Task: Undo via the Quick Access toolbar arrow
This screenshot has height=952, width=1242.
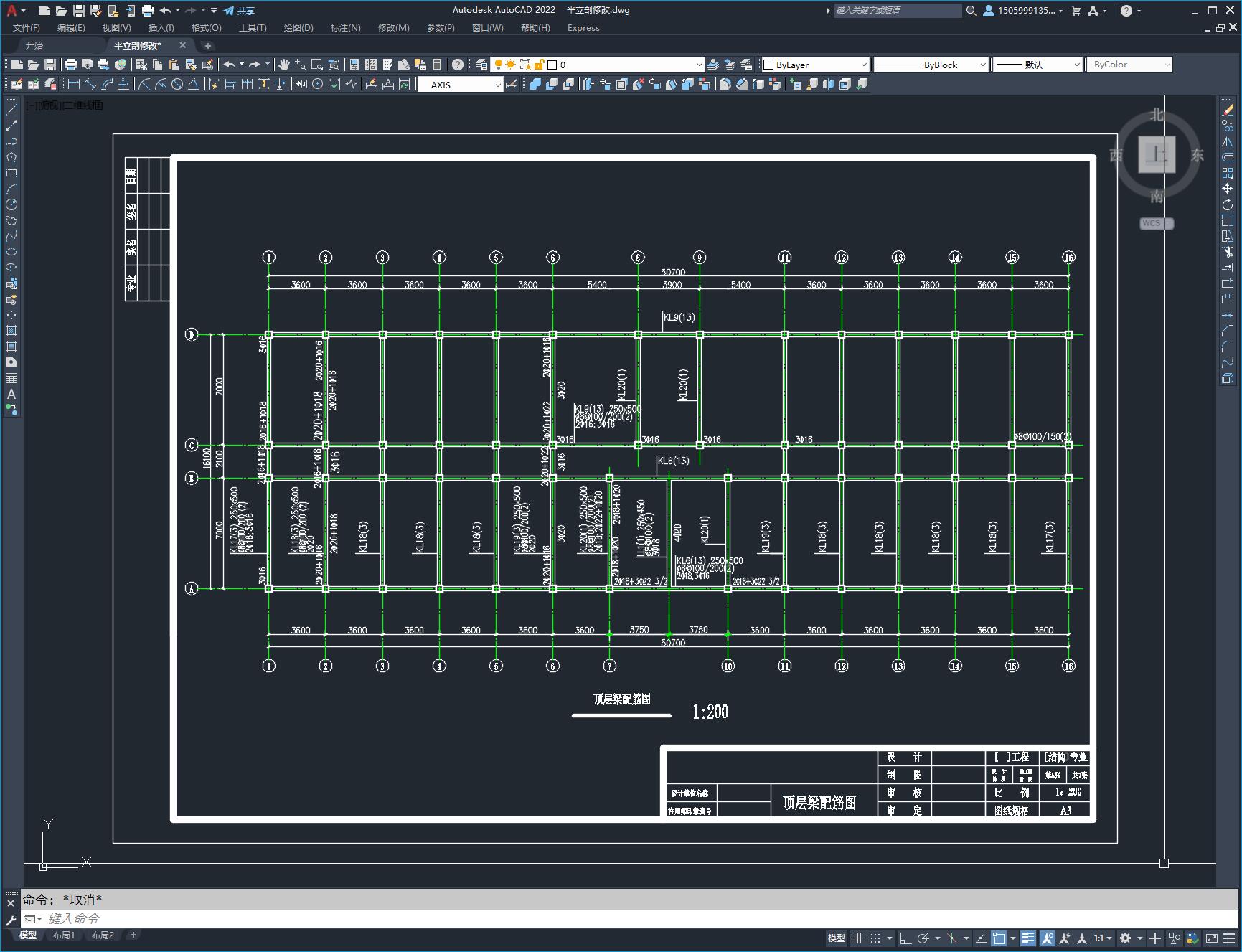Action: (166, 11)
